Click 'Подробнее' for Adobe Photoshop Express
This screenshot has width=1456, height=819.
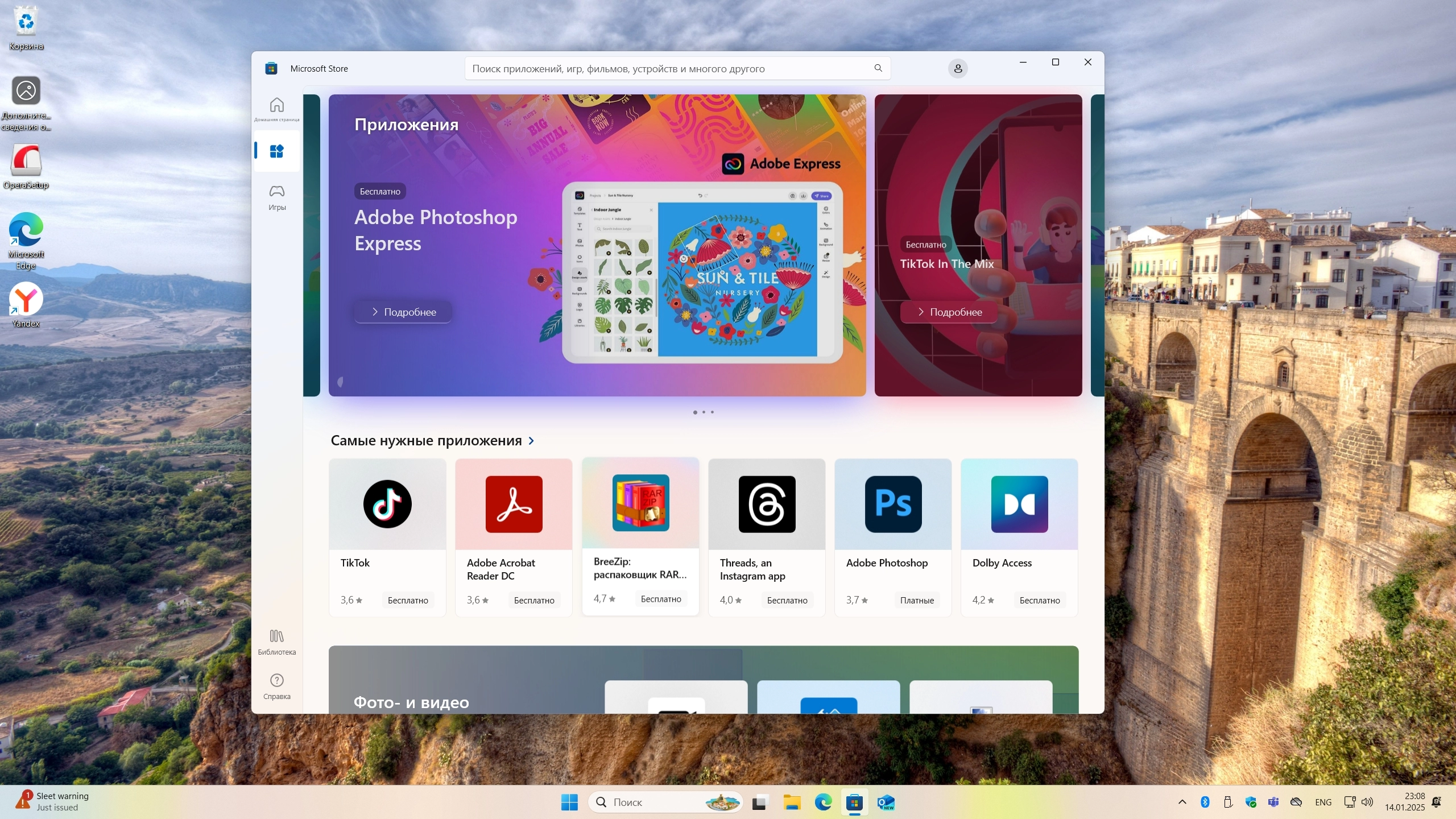tap(403, 312)
